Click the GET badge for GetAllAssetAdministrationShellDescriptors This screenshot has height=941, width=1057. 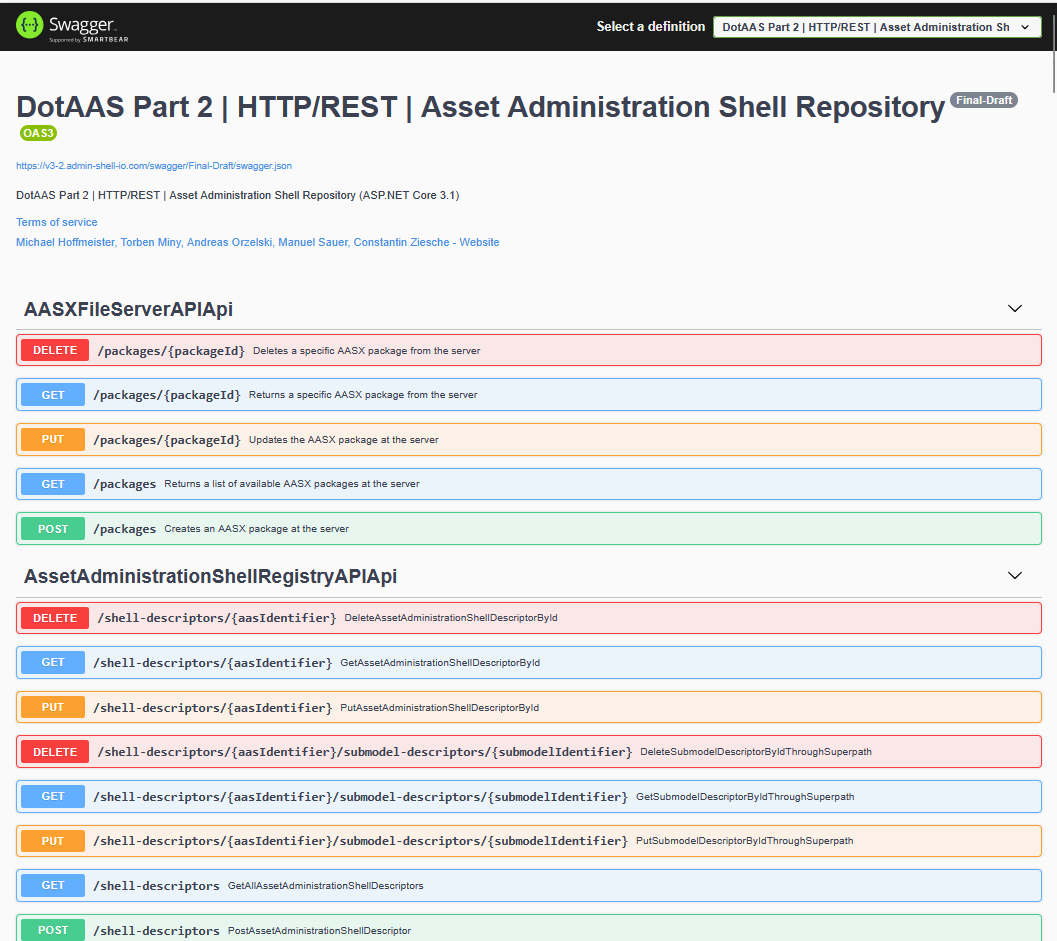click(x=52, y=885)
